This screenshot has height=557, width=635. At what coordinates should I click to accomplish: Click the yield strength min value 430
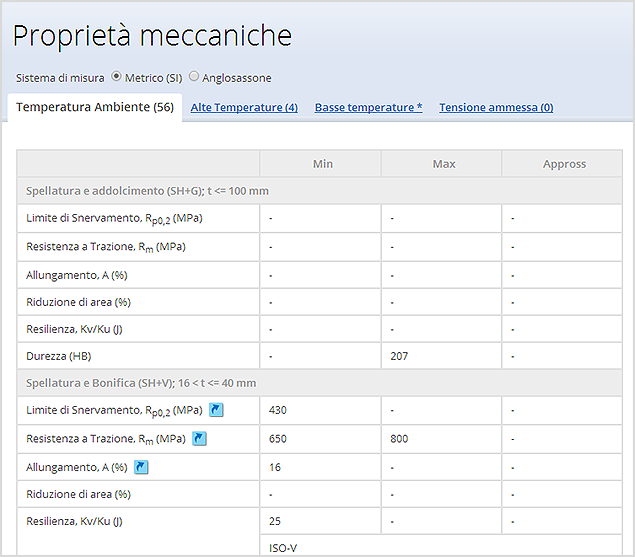coord(277,410)
